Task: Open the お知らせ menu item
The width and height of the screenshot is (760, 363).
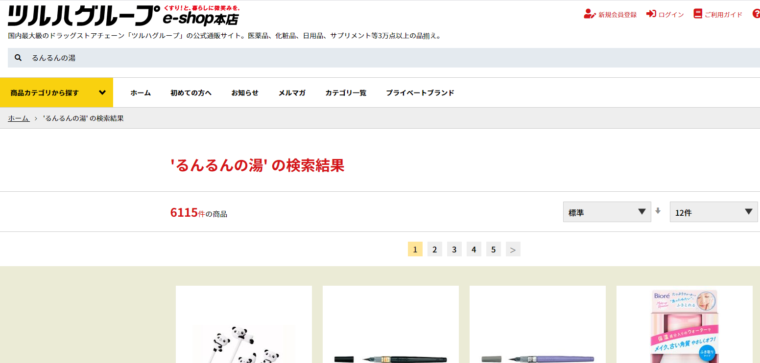Action: point(245,93)
